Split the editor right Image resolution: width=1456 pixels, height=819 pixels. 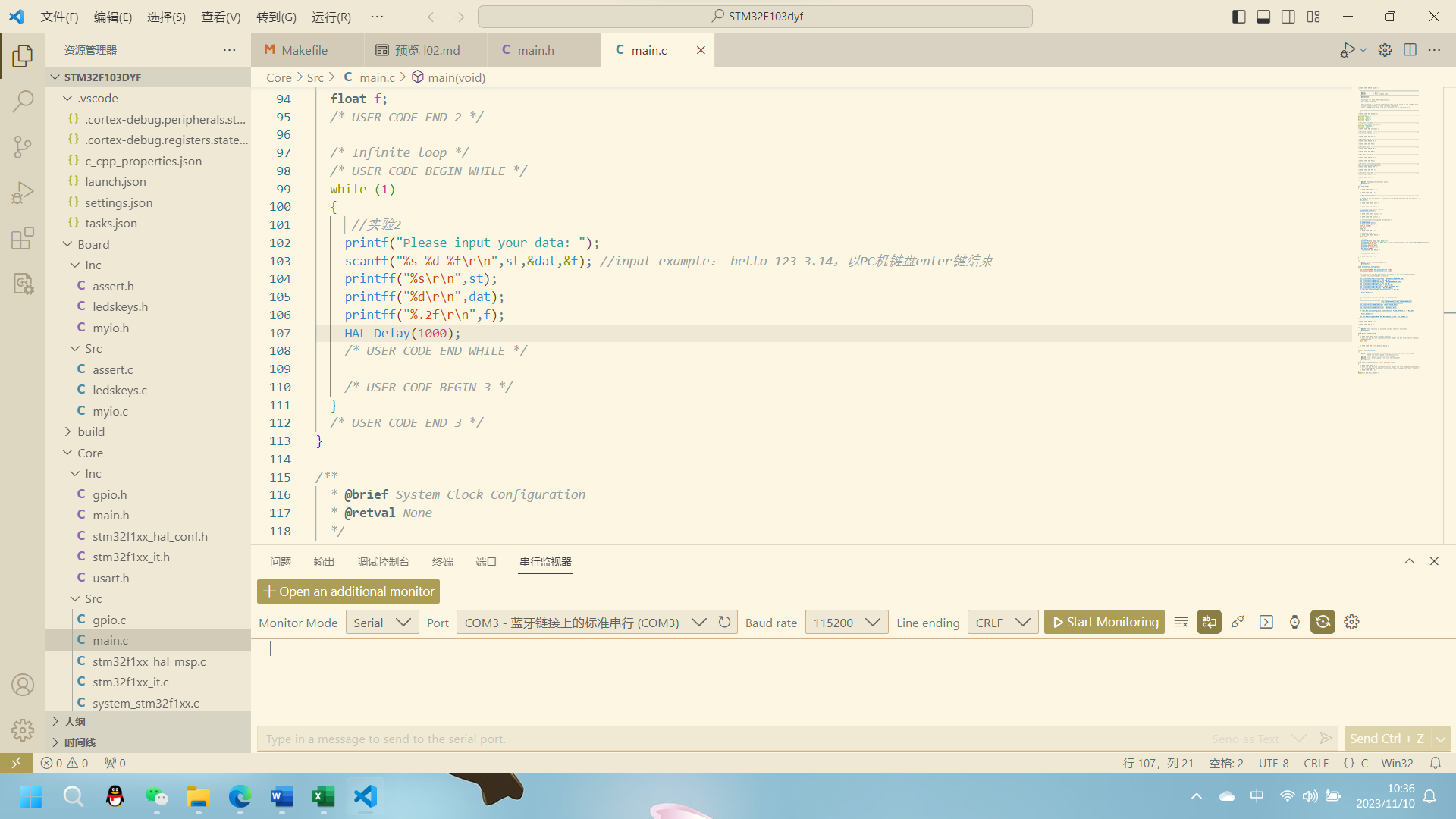1410,50
